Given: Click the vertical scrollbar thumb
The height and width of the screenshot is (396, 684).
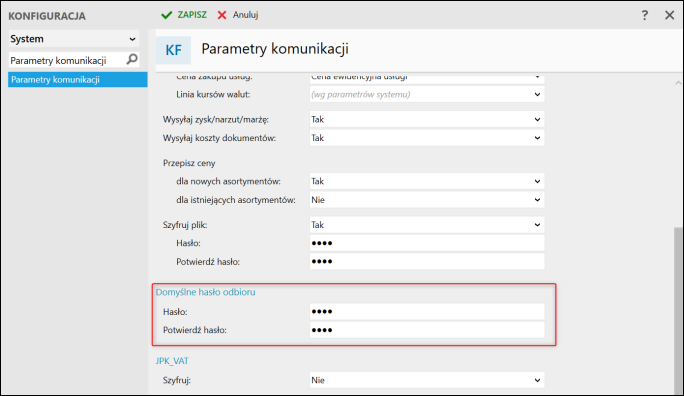Looking at the screenshot, I should point(678,310).
